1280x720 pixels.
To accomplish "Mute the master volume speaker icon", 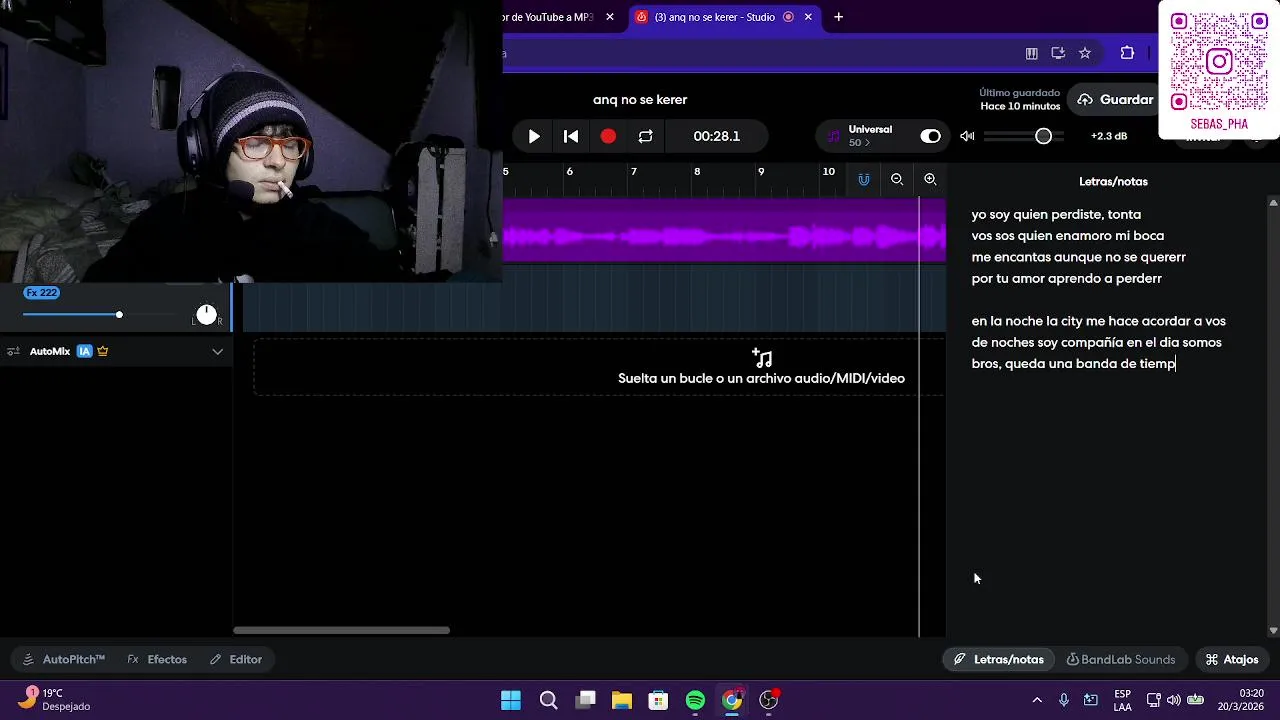I will pos(967,136).
